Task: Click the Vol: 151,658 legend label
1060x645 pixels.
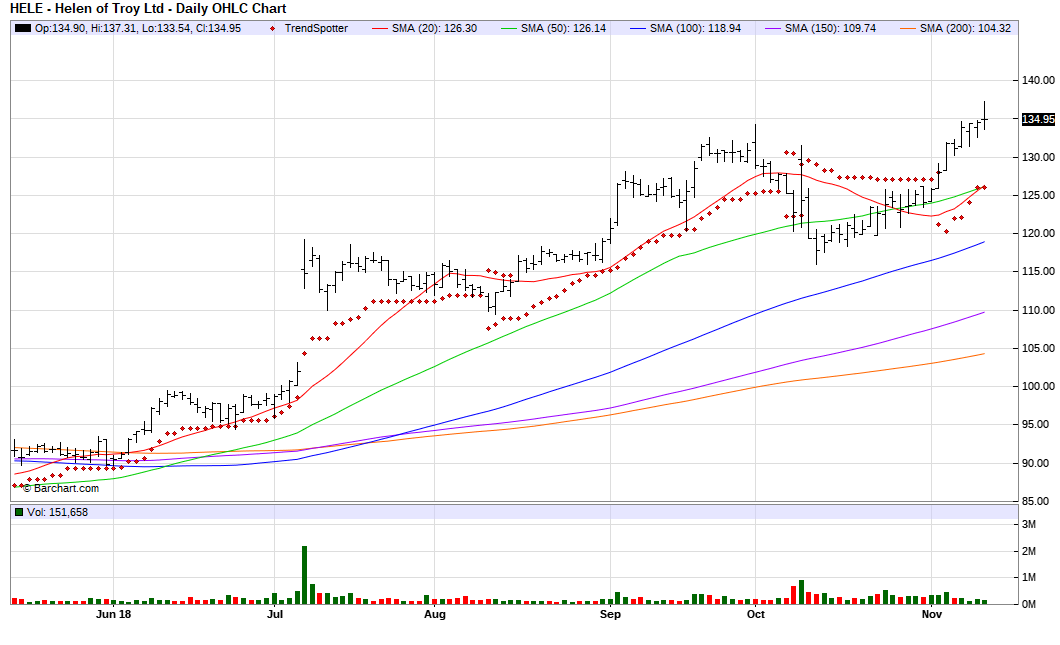Action: point(57,512)
